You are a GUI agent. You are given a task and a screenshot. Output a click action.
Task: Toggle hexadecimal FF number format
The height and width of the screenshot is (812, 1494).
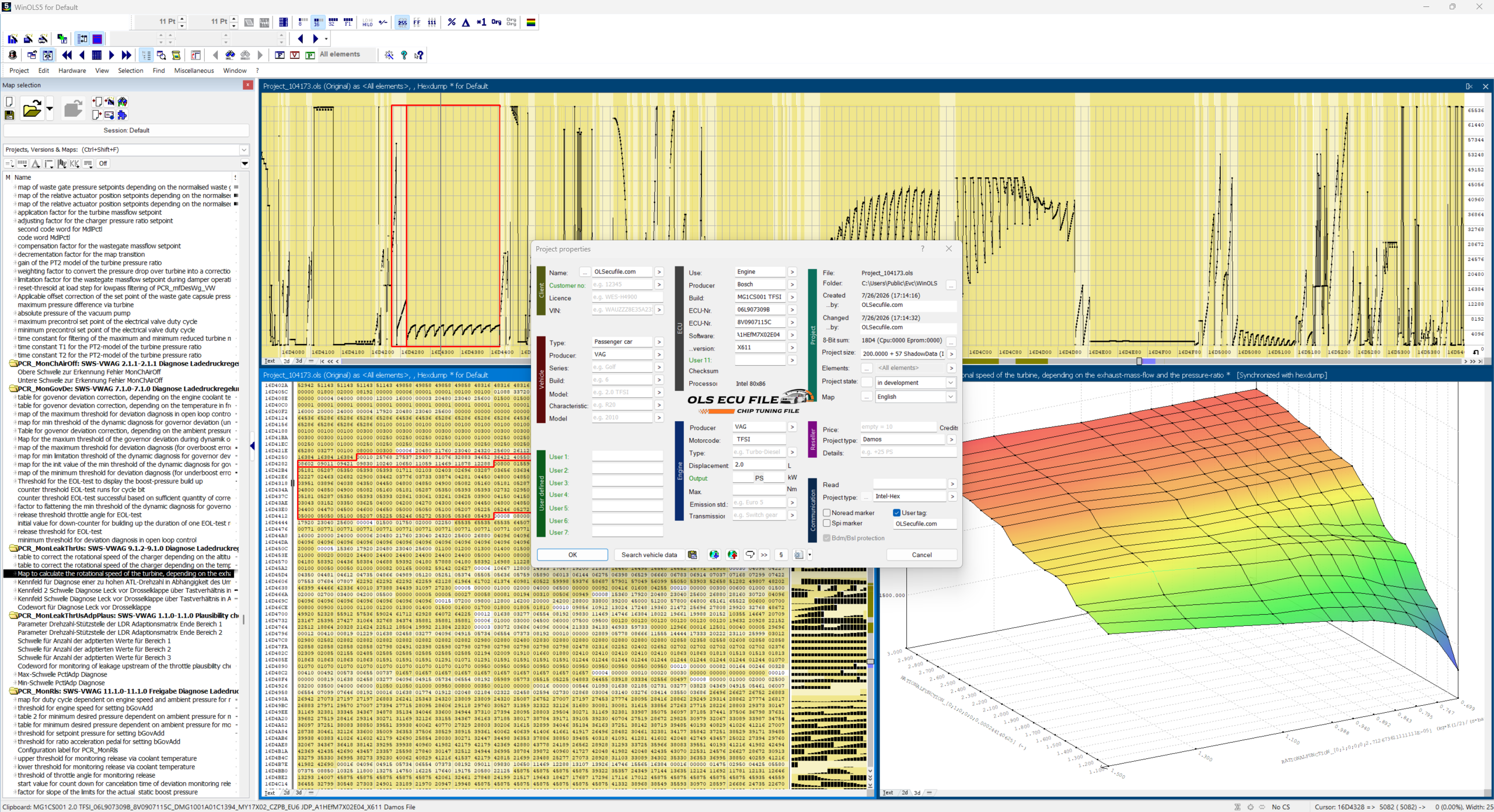point(417,22)
